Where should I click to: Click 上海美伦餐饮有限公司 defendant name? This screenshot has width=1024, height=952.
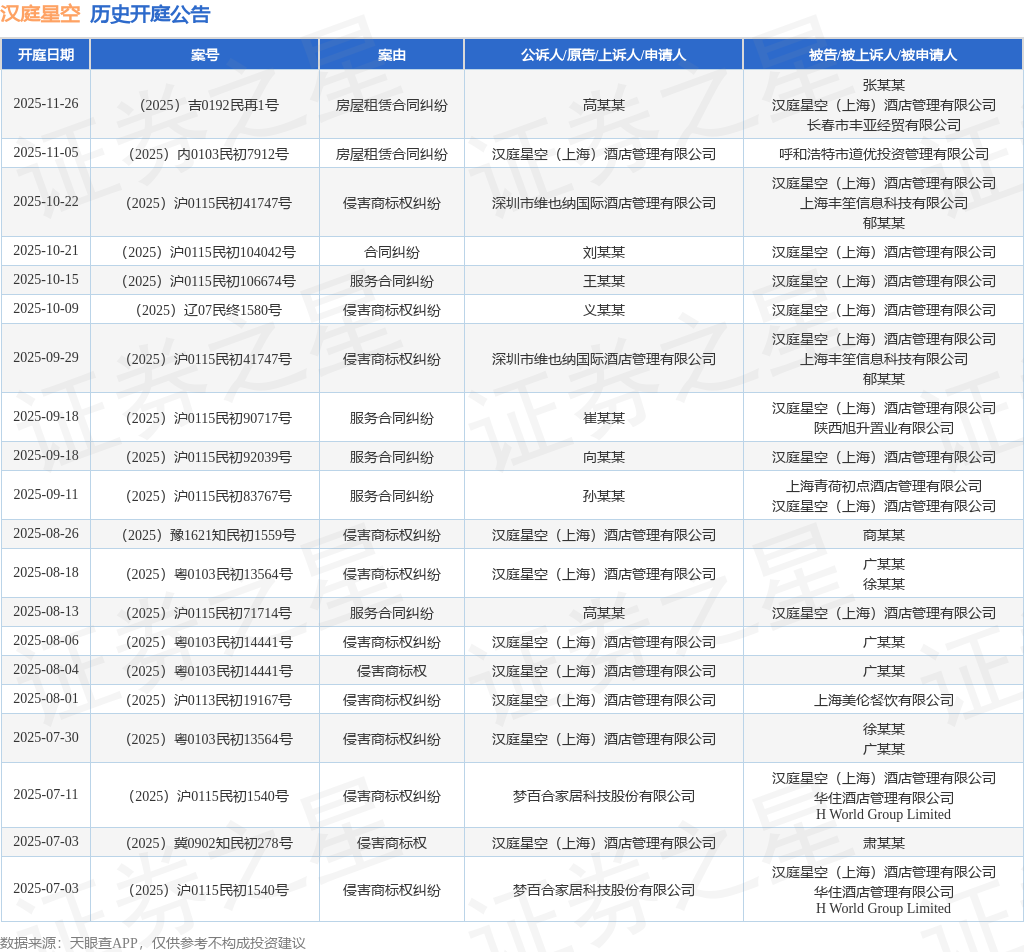(x=883, y=700)
